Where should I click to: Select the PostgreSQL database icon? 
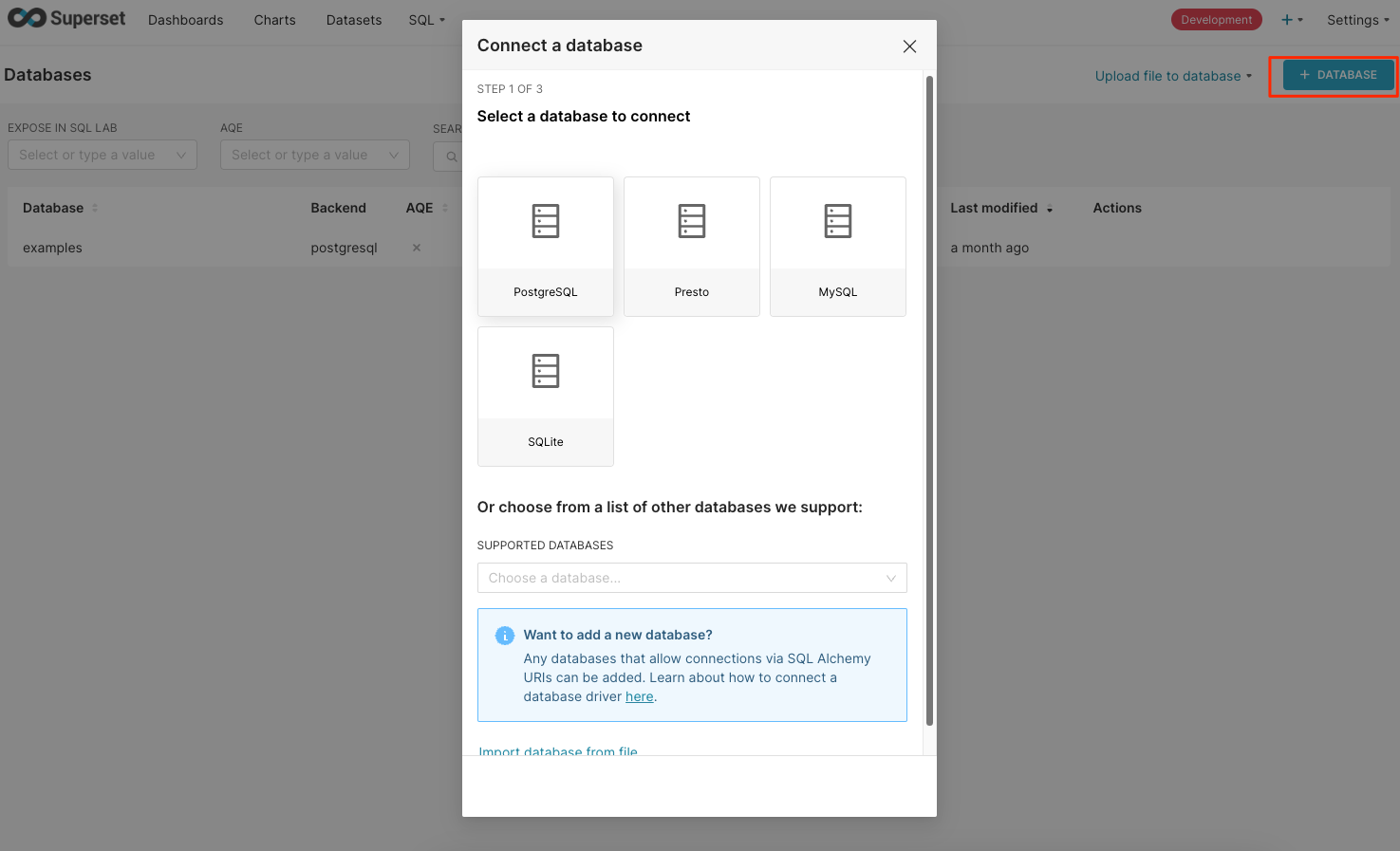pos(545,221)
